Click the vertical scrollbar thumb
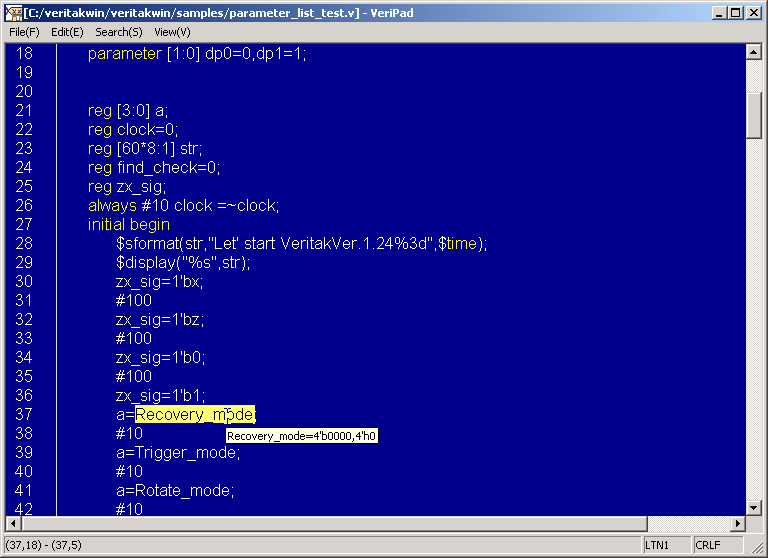 tap(755, 115)
